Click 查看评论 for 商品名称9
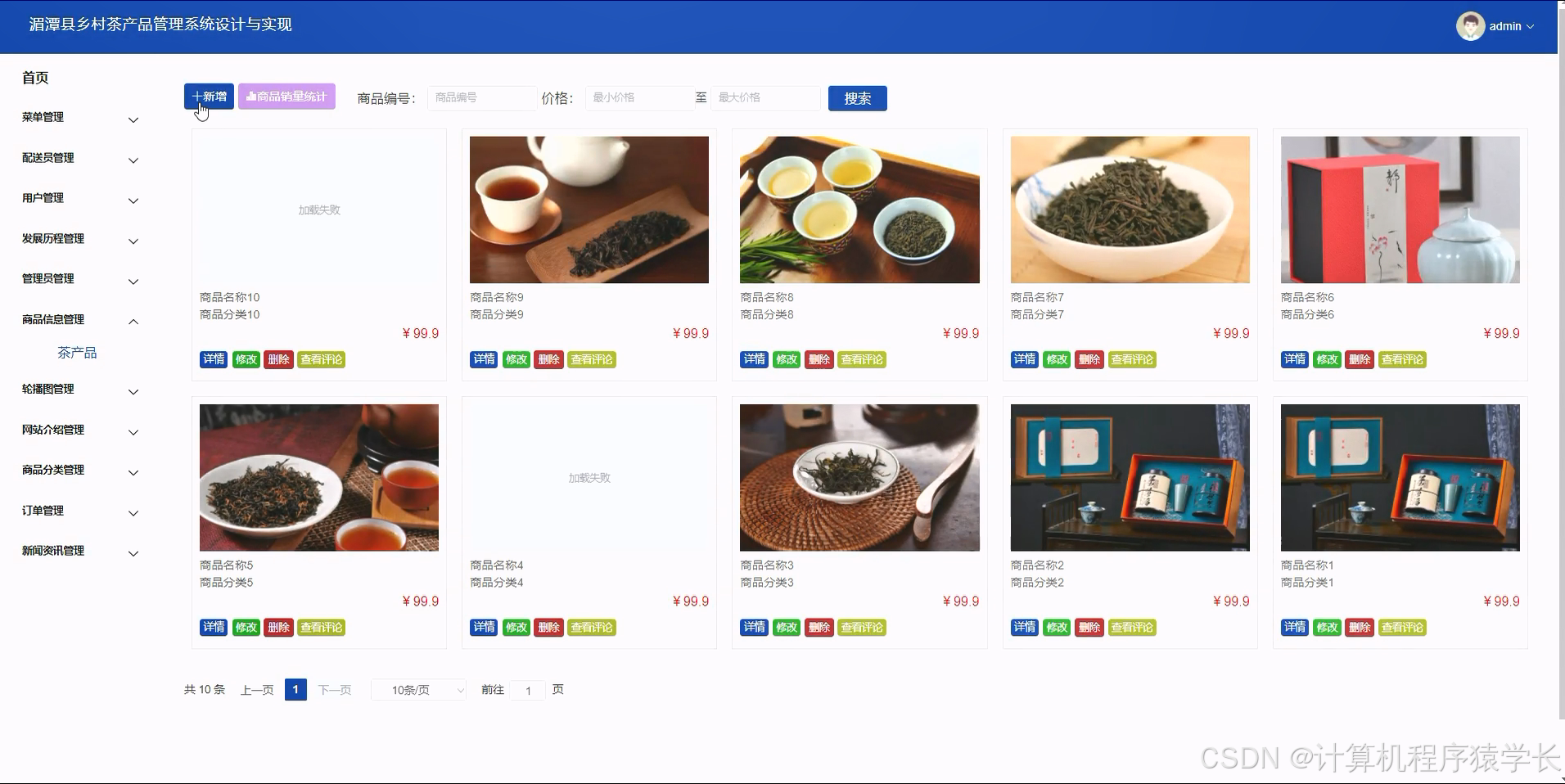 (x=591, y=358)
